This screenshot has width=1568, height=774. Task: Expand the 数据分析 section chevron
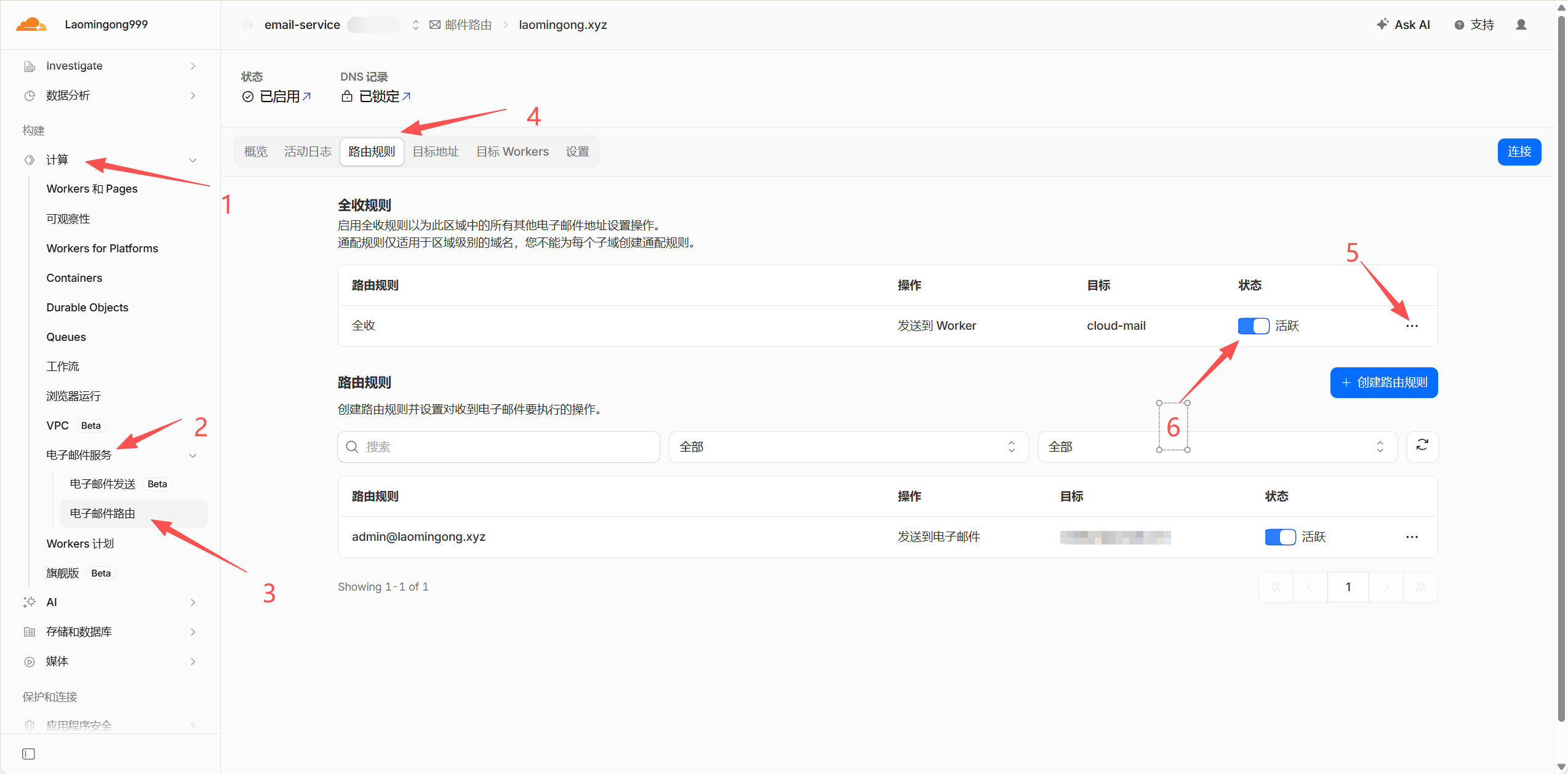point(193,95)
